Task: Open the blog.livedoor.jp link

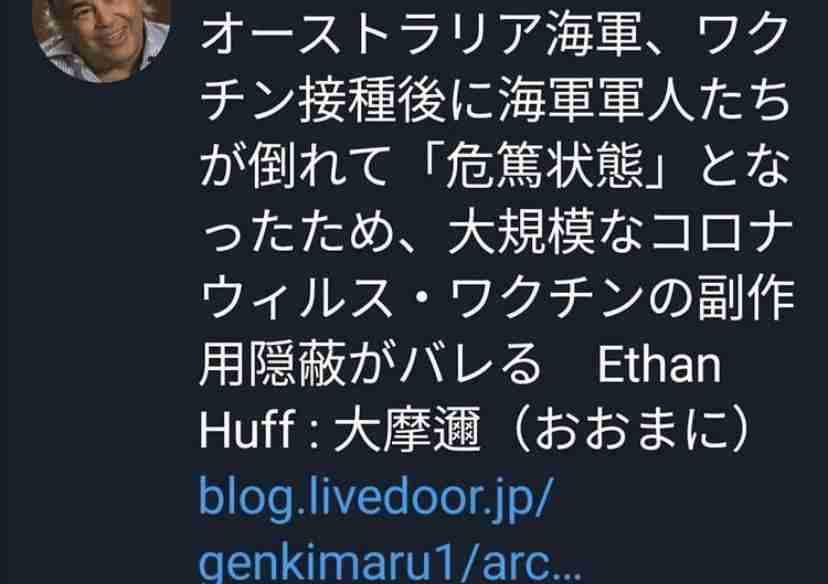Action: (x=376, y=497)
